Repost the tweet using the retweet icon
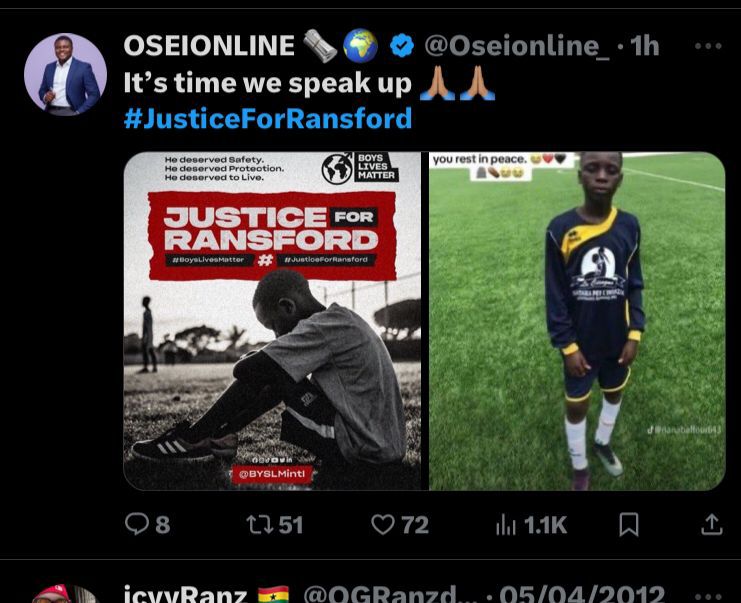Viewport: 741px width, 603px height. click(259, 525)
